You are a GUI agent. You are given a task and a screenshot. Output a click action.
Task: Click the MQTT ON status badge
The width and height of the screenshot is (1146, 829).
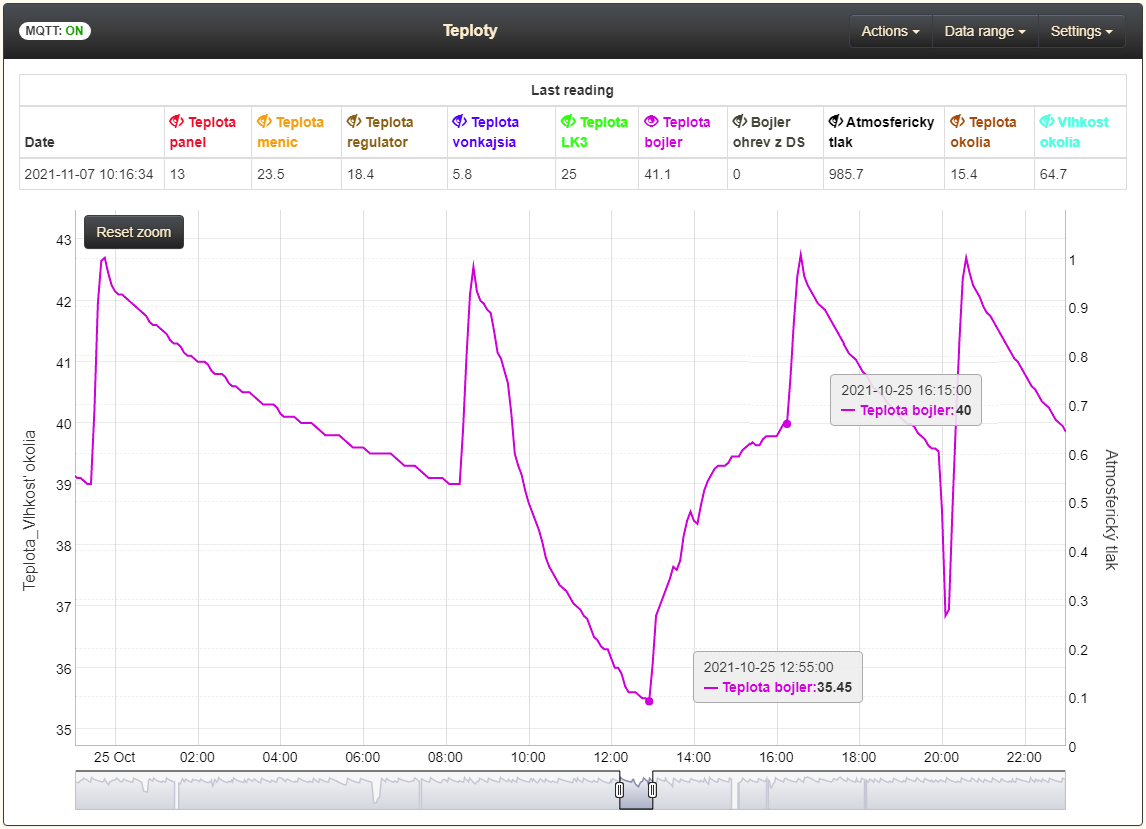(55, 31)
